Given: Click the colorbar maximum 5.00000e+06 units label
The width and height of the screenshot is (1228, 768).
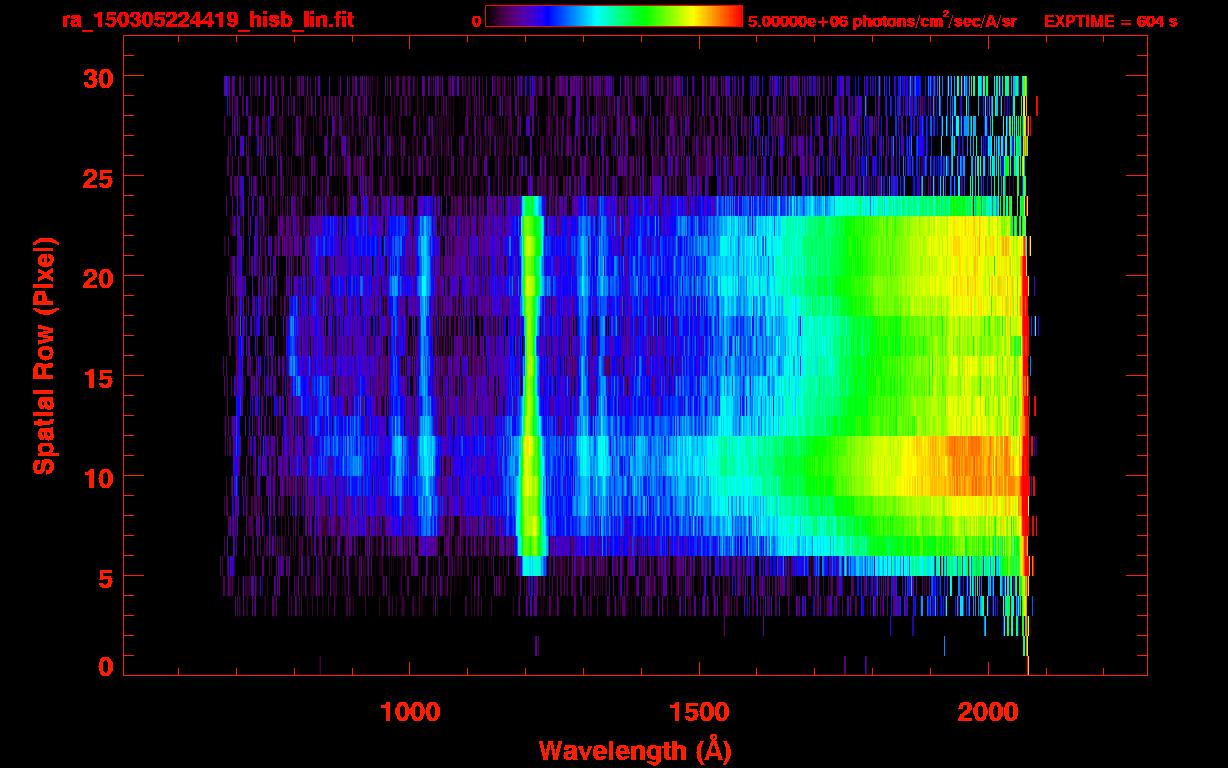Looking at the screenshot, I should pyautogui.click(x=882, y=20).
